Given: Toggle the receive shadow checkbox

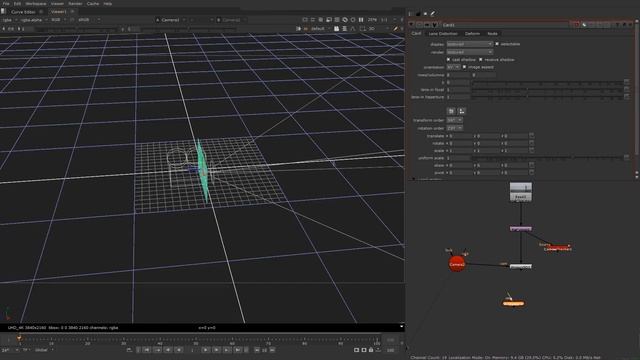Looking at the screenshot, I should [481, 60].
